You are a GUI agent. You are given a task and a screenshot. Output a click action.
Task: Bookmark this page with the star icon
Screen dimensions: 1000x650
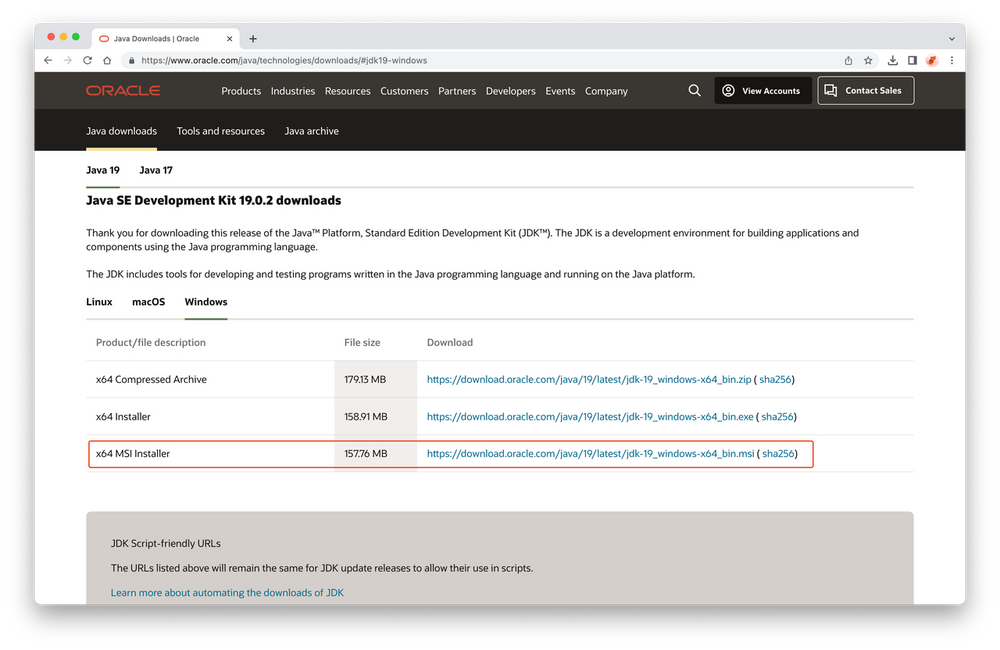coord(868,60)
